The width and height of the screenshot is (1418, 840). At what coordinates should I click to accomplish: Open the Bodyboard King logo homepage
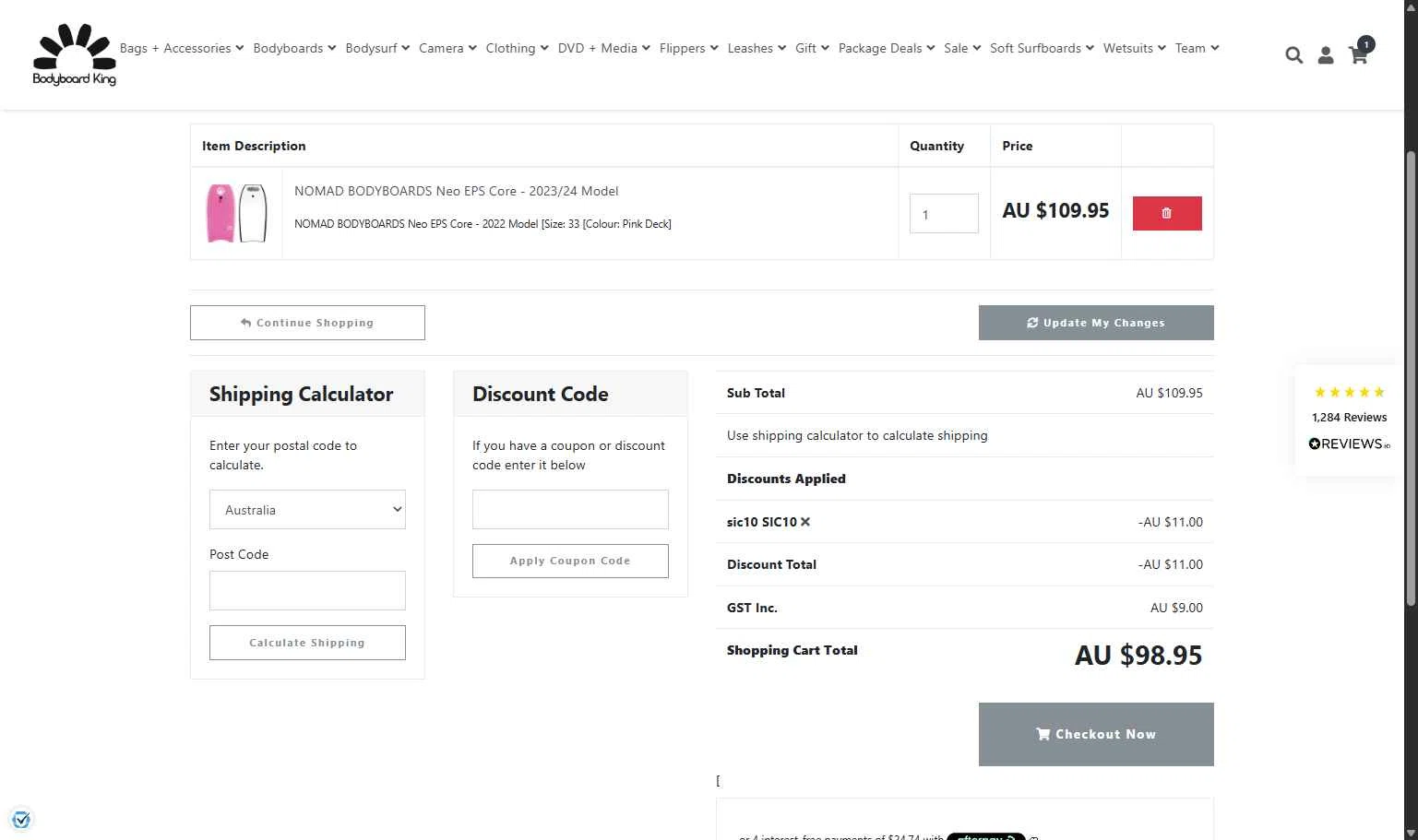click(75, 54)
